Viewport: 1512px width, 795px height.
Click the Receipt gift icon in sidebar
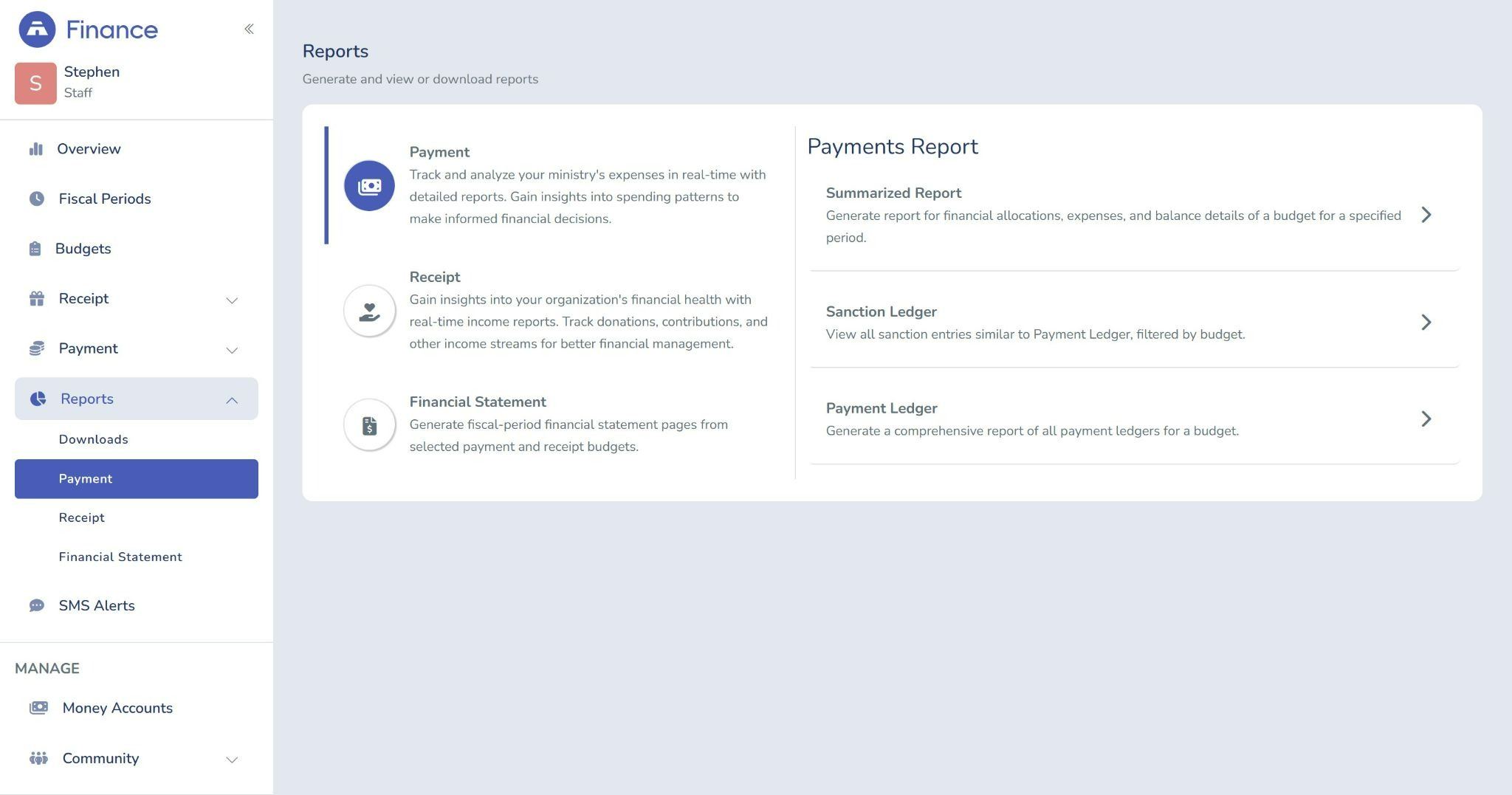pyautogui.click(x=36, y=298)
